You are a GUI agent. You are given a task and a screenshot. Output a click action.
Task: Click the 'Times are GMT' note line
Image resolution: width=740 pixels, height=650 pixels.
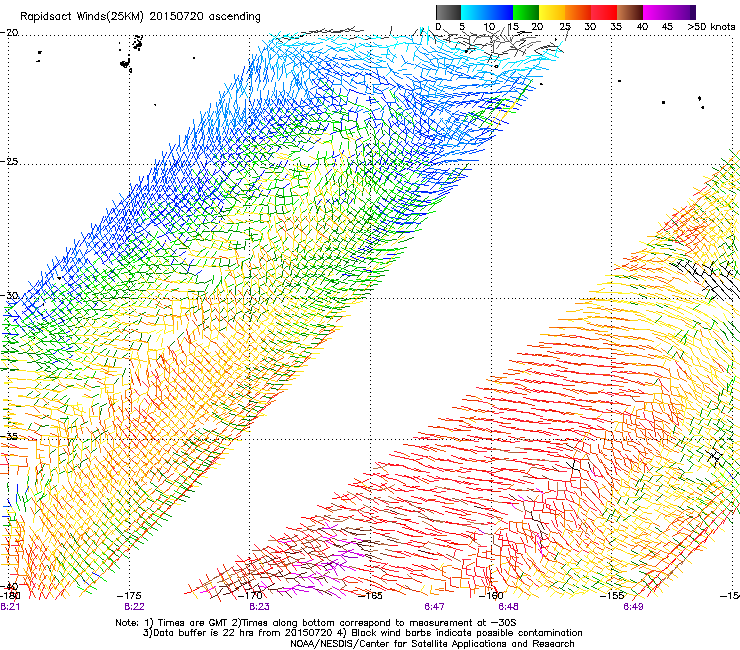[316, 623]
